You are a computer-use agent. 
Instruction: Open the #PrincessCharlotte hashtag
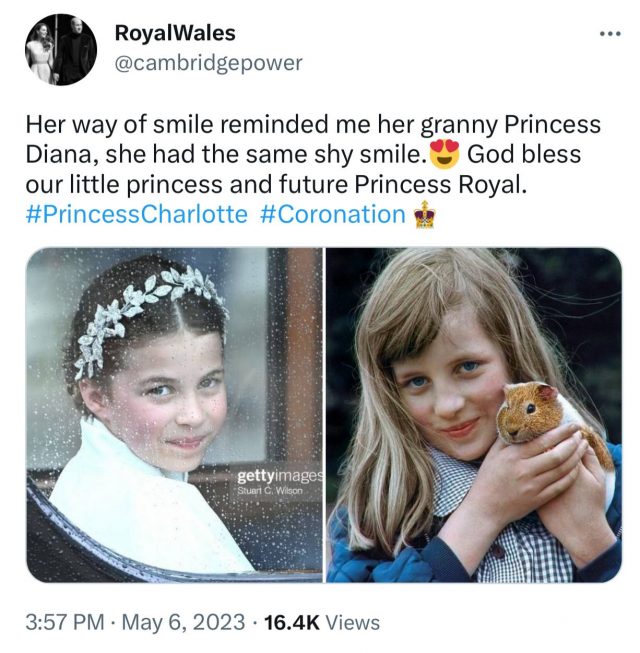(137, 215)
